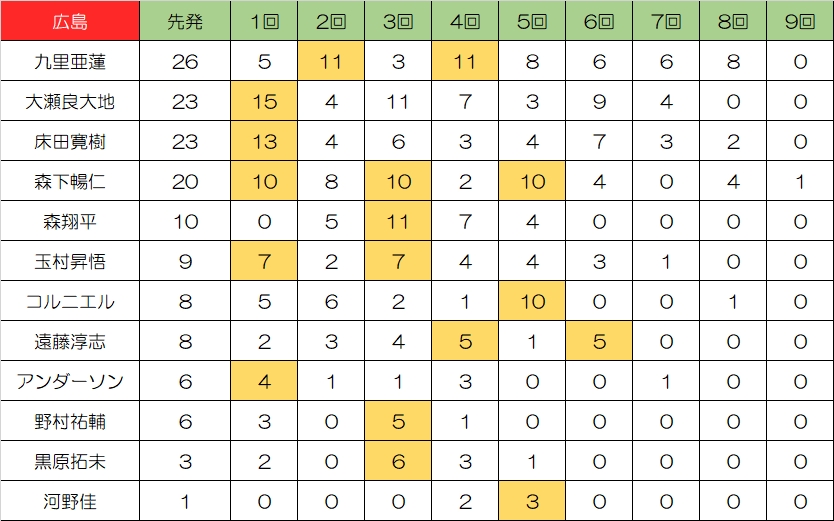The image size is (834, 521).
Task: Click the 大瀬良大地 player name cell
Action: point(70,101)
